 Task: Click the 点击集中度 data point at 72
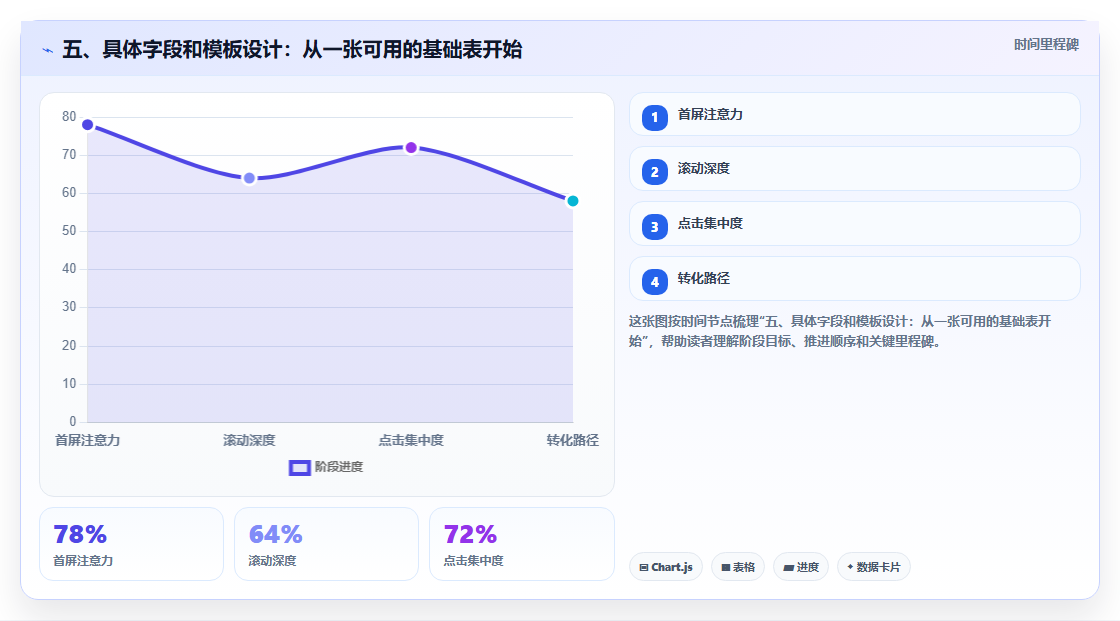point(411,148)
